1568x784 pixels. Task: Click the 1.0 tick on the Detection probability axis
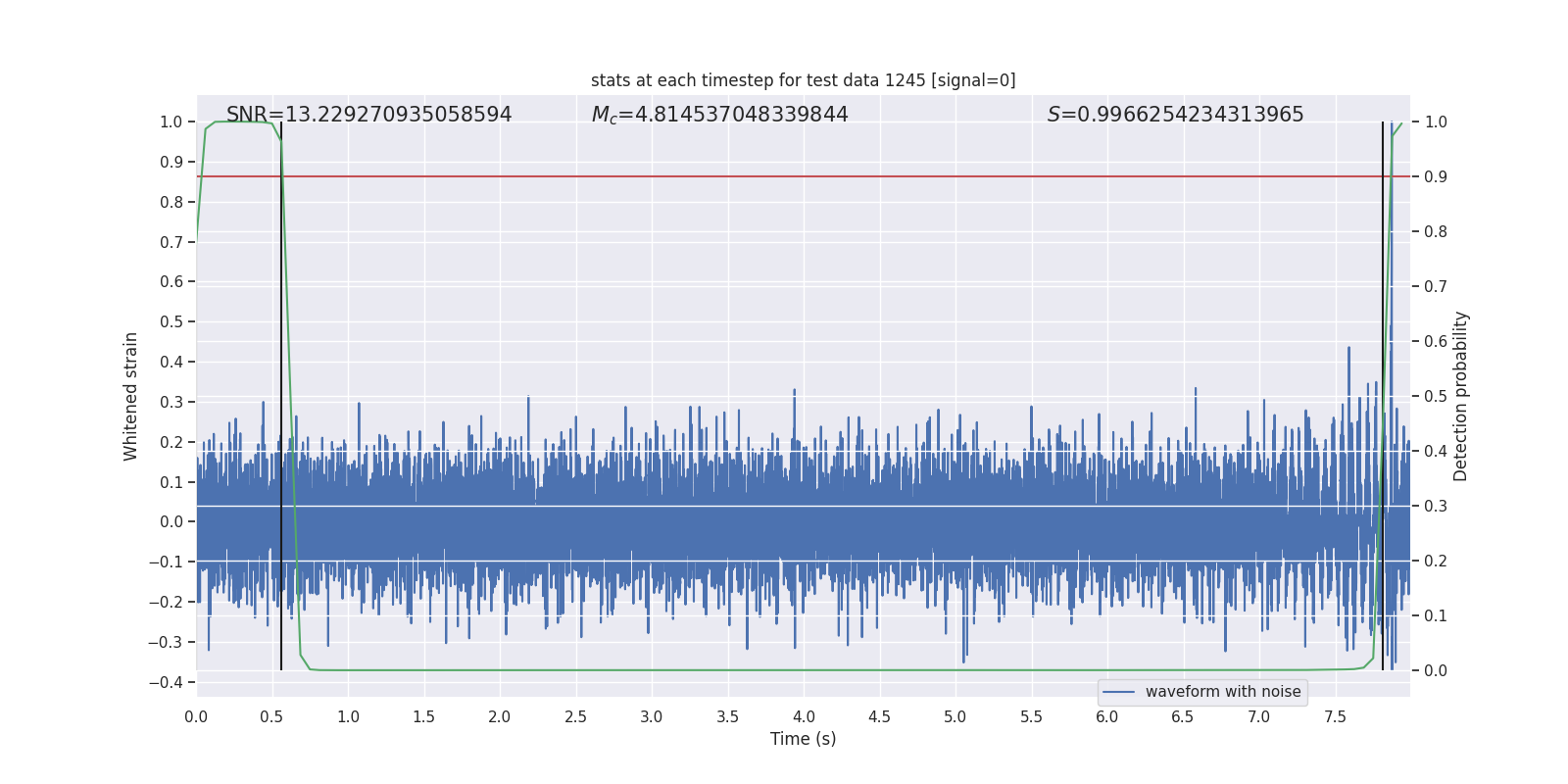[1436, 122]
